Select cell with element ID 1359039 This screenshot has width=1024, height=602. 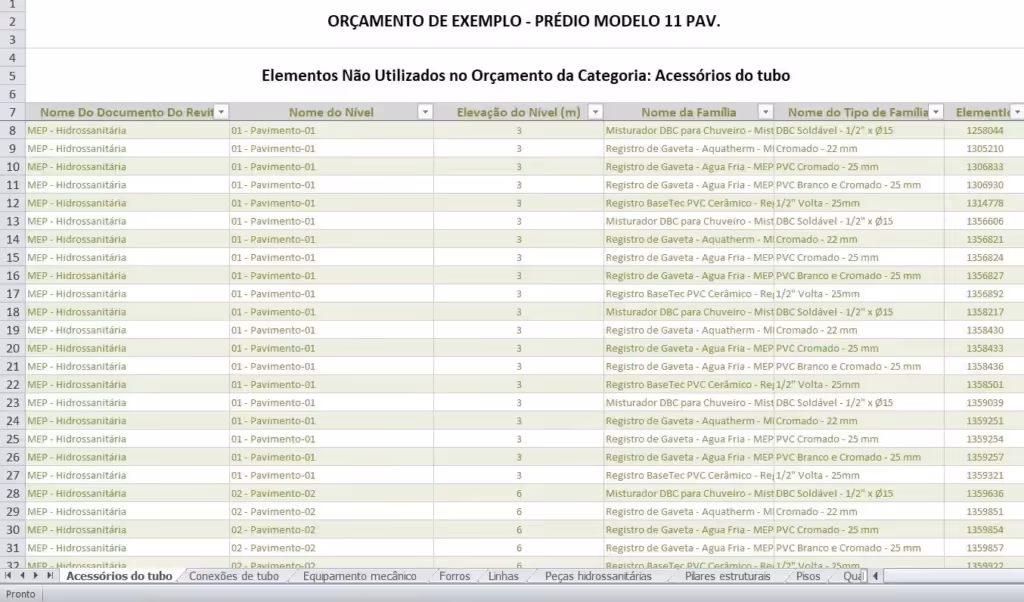pos(984,403)
